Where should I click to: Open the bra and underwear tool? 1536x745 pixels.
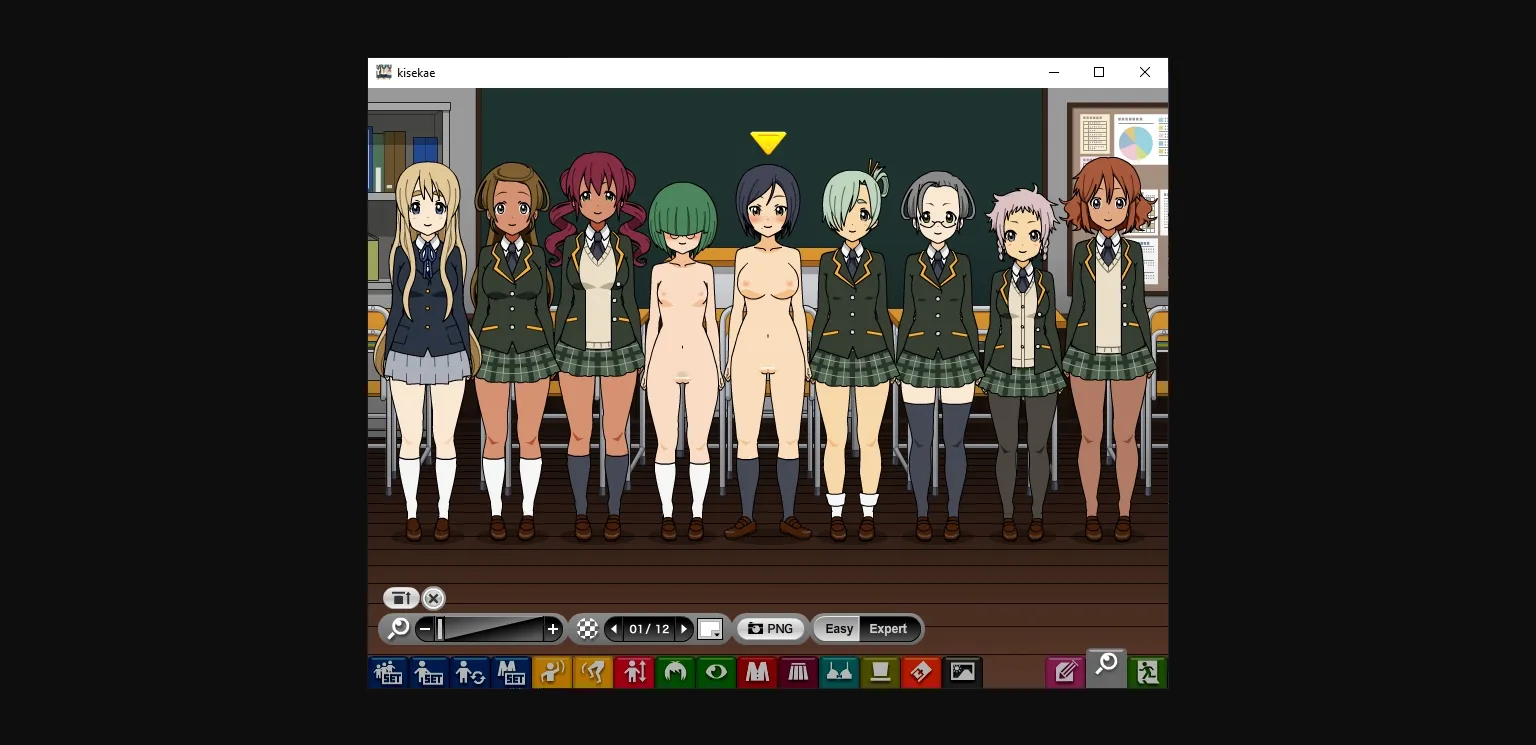click(839, 672)
